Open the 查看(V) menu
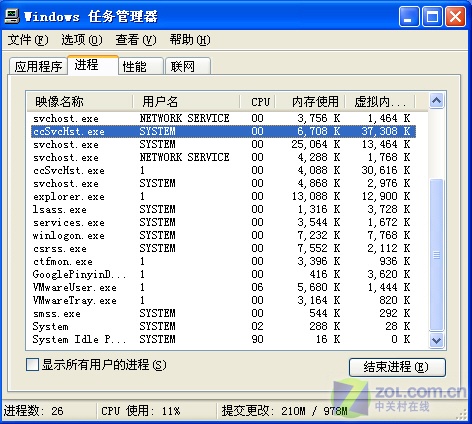This screenshot has width=472, height=424. [136, 40]
